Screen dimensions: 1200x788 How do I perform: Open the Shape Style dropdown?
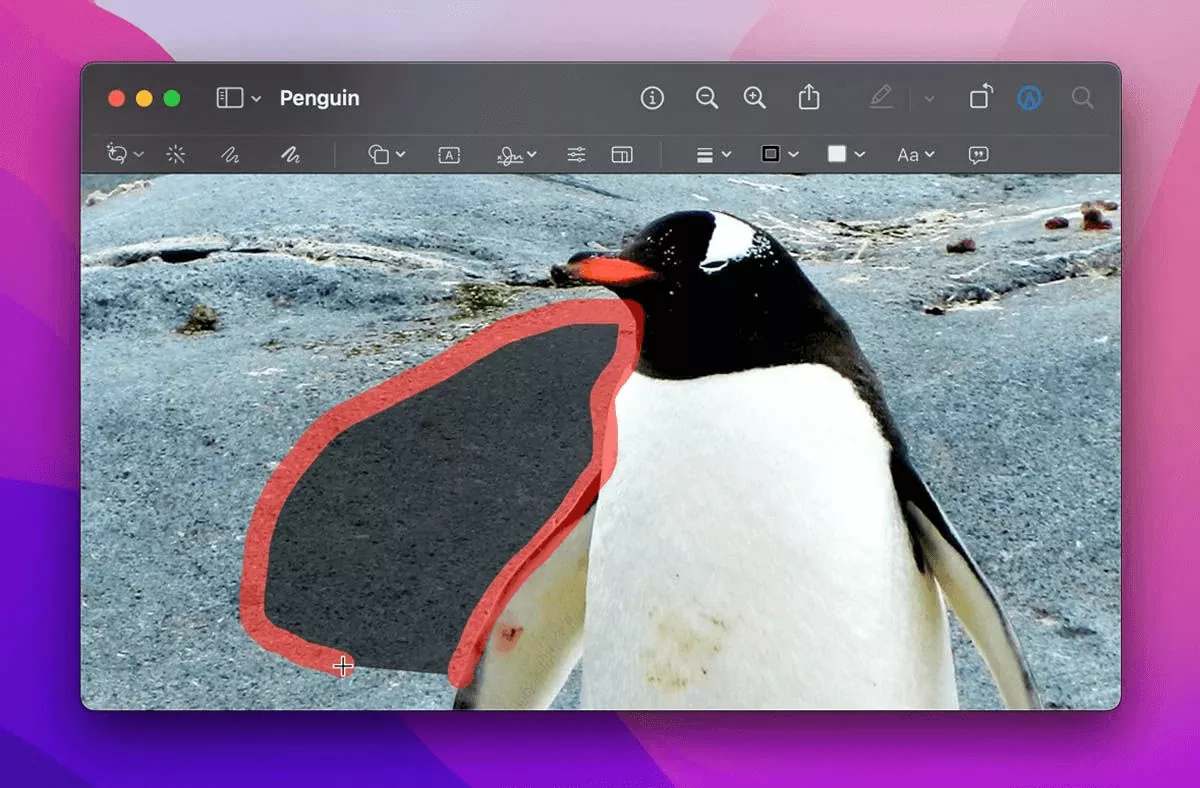[772, 154]
